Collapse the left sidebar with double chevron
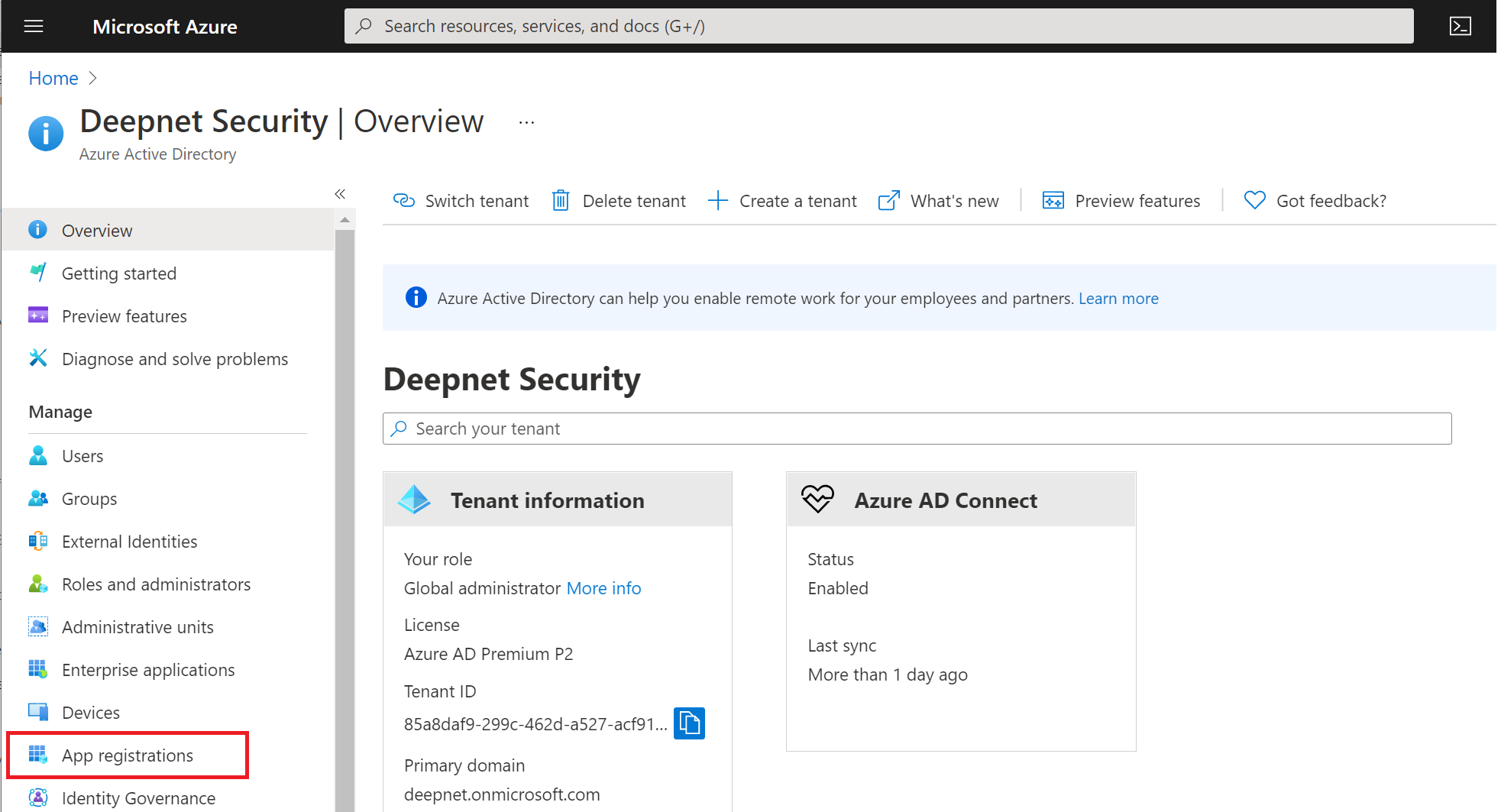 (340, 194)
